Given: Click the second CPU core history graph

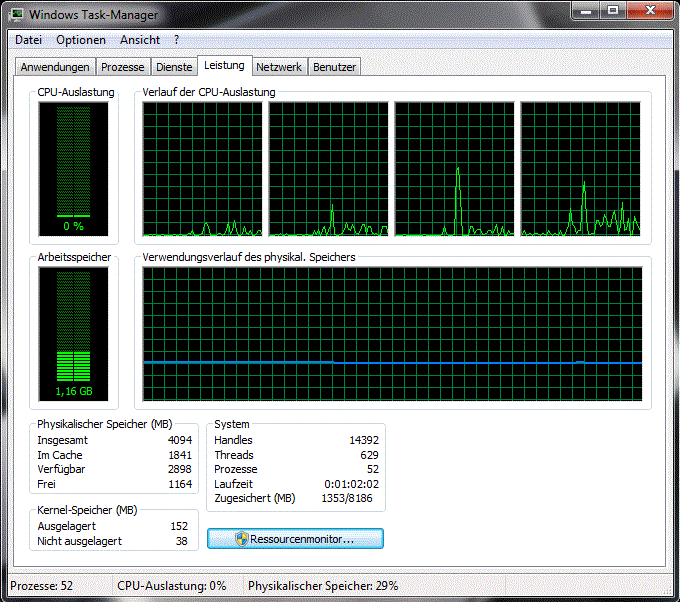Looking at the screenshot, I should click(x=328, y=169).
